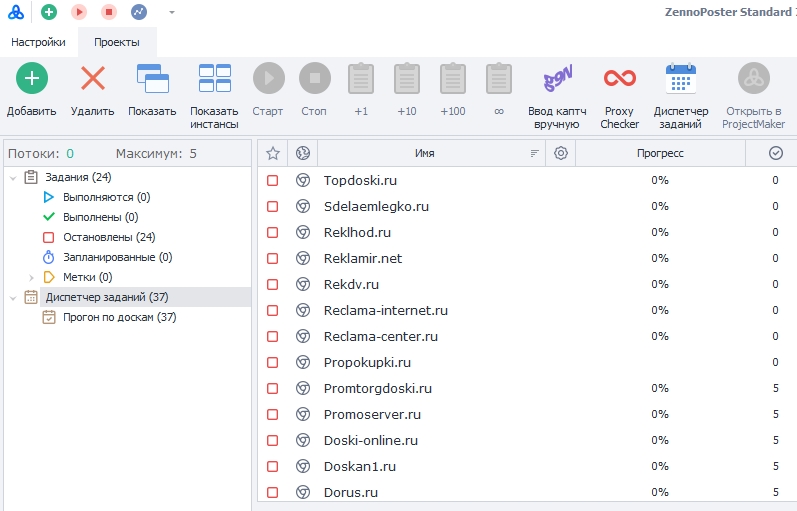Screen dimensions: 797x511
Task: Click the 0% progress of Reklamir.net
Action: [660, 258]
